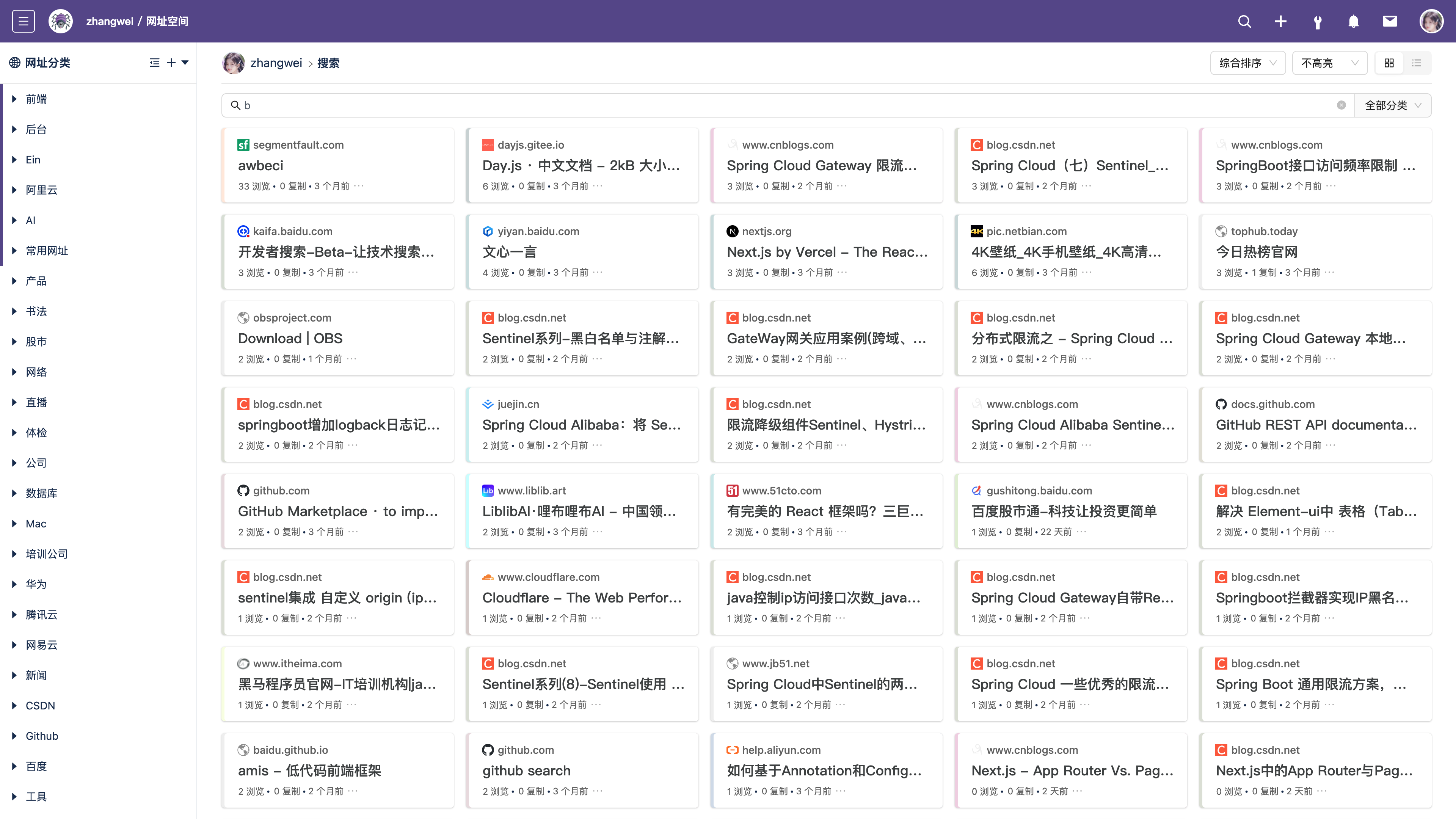Open the 不高亮 highlight dropdown
The height and width of the screenshot is (819, 1456).
pos(1329,63)
